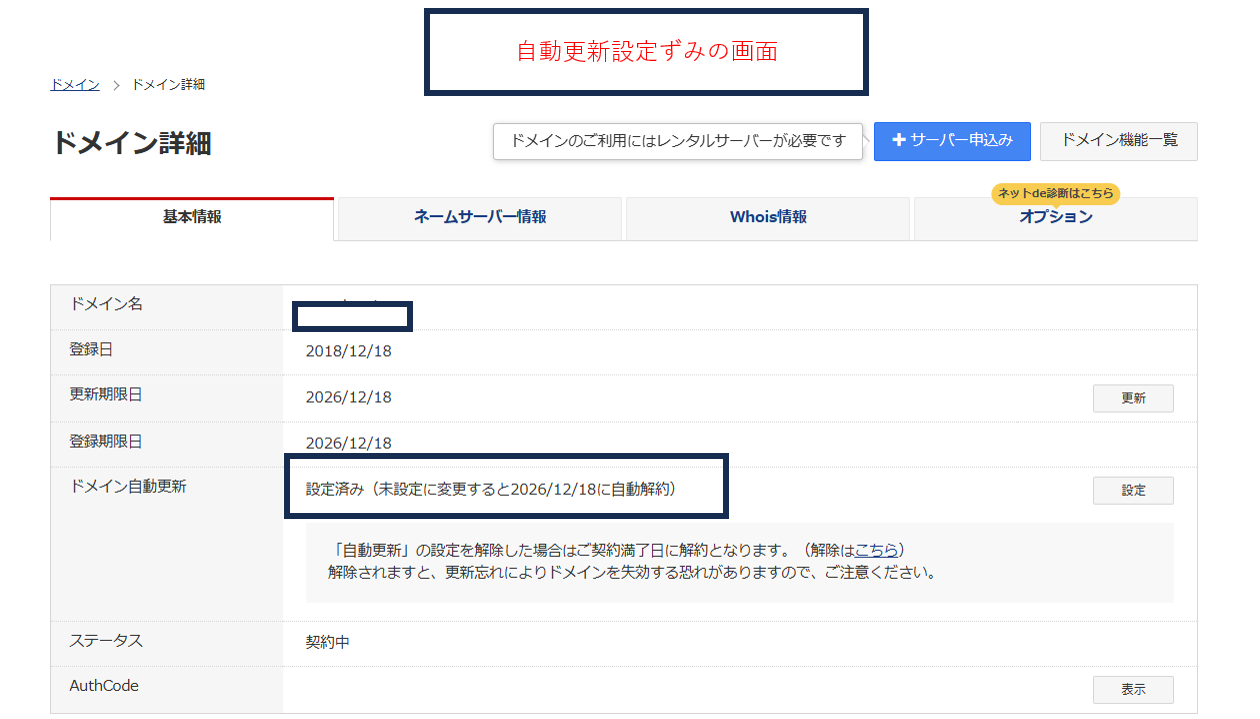Viewport: 1260px width, 719px height.
Task: Open the ドメイン機能一覧 button
Action: [x=1119, y=141]
